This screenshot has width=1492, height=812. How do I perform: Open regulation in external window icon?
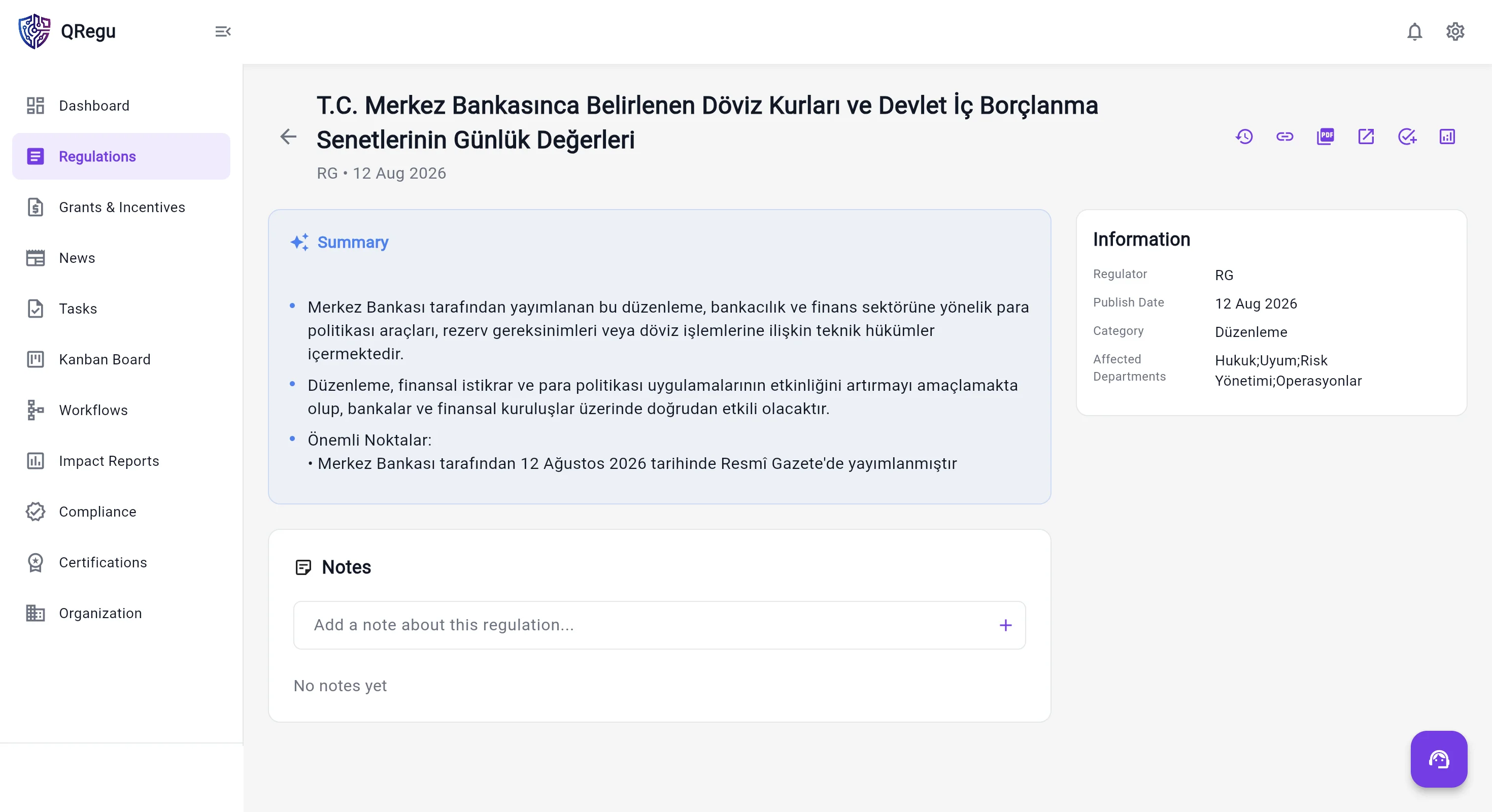[1366, 137]
